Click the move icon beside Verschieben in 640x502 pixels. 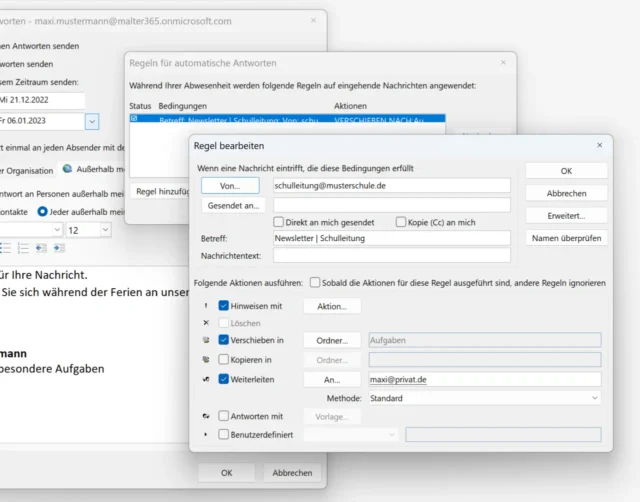pos(206,340)
